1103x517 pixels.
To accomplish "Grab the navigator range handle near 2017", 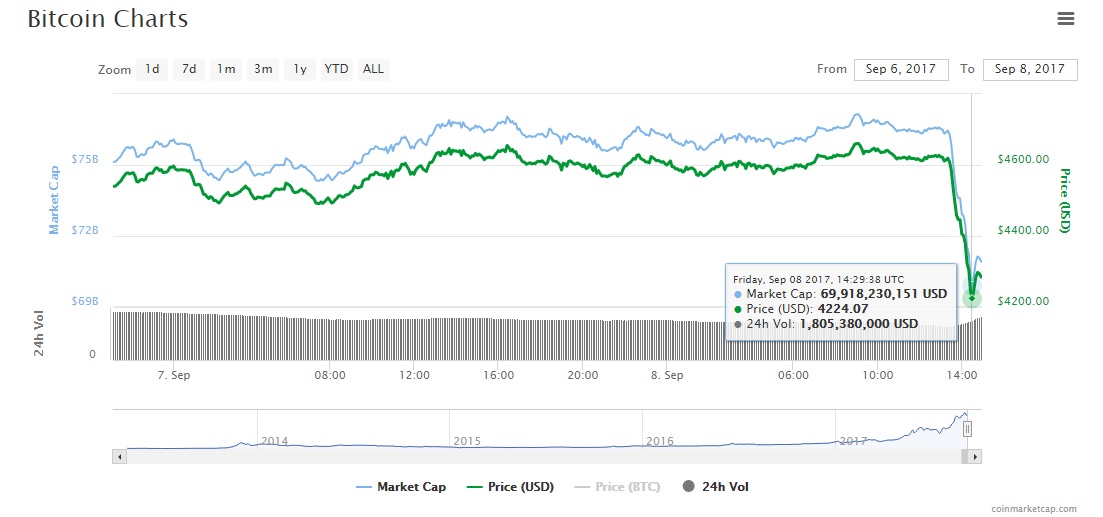I will [967, 428].
